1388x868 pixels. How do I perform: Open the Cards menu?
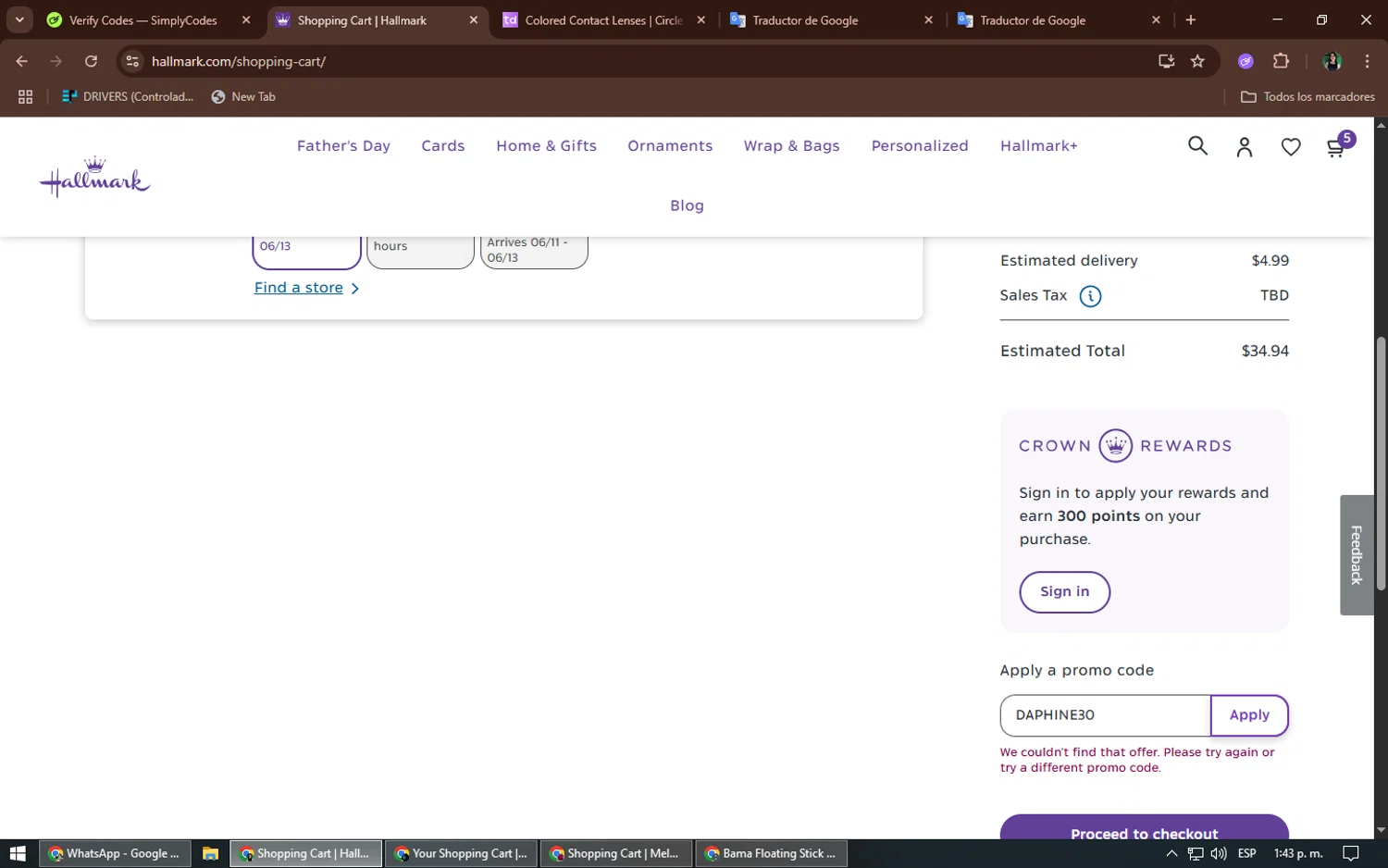443,146
